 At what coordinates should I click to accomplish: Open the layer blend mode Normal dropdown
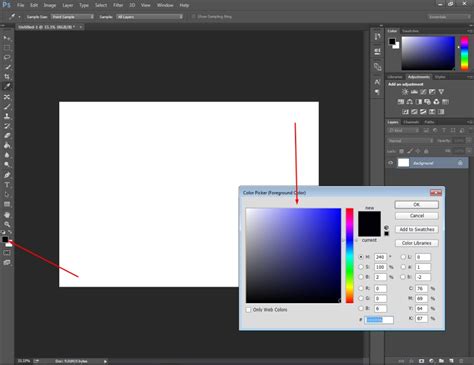point(410,141)
